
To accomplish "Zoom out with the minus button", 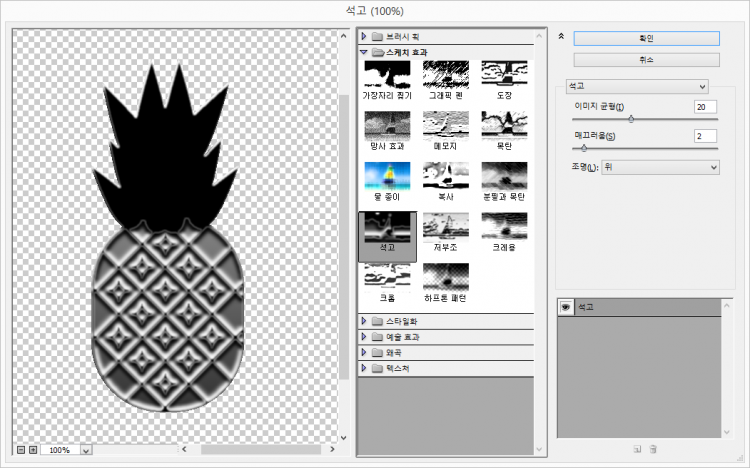I will tap(21, 450).
